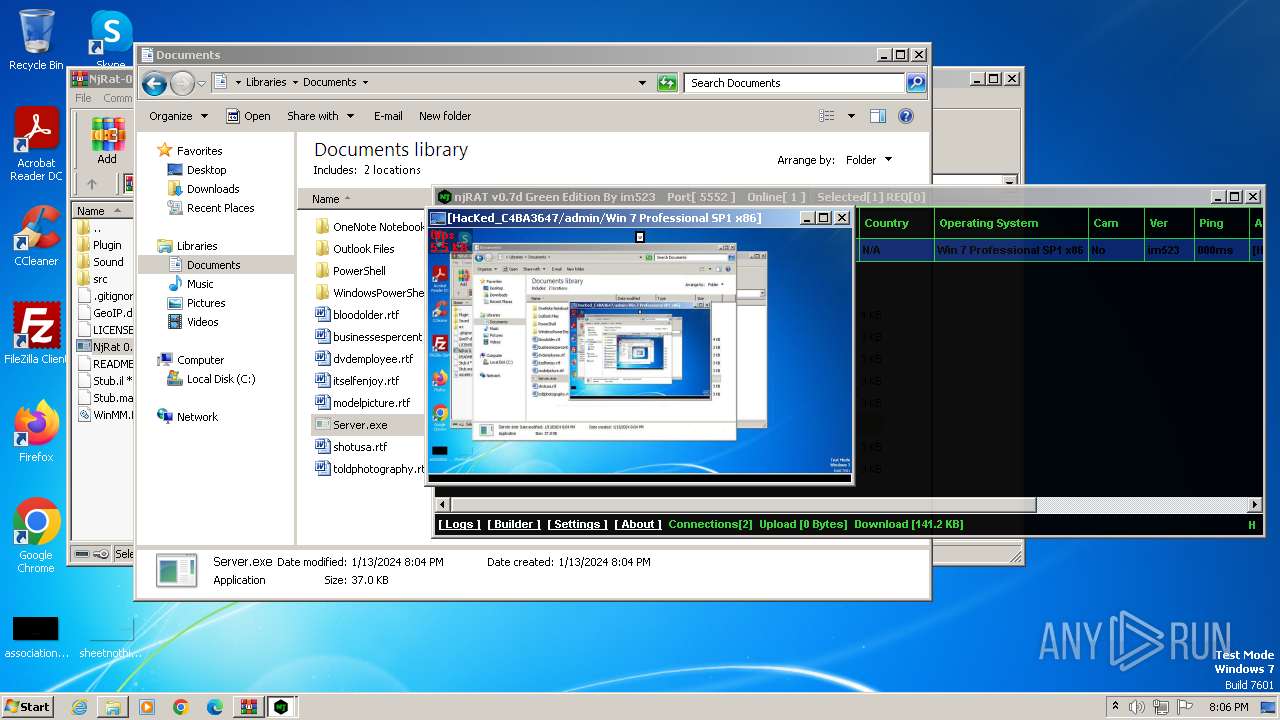Click WinRAR Add toolbar icon
Screen dimensions: 1280x720
pos(107,140)
